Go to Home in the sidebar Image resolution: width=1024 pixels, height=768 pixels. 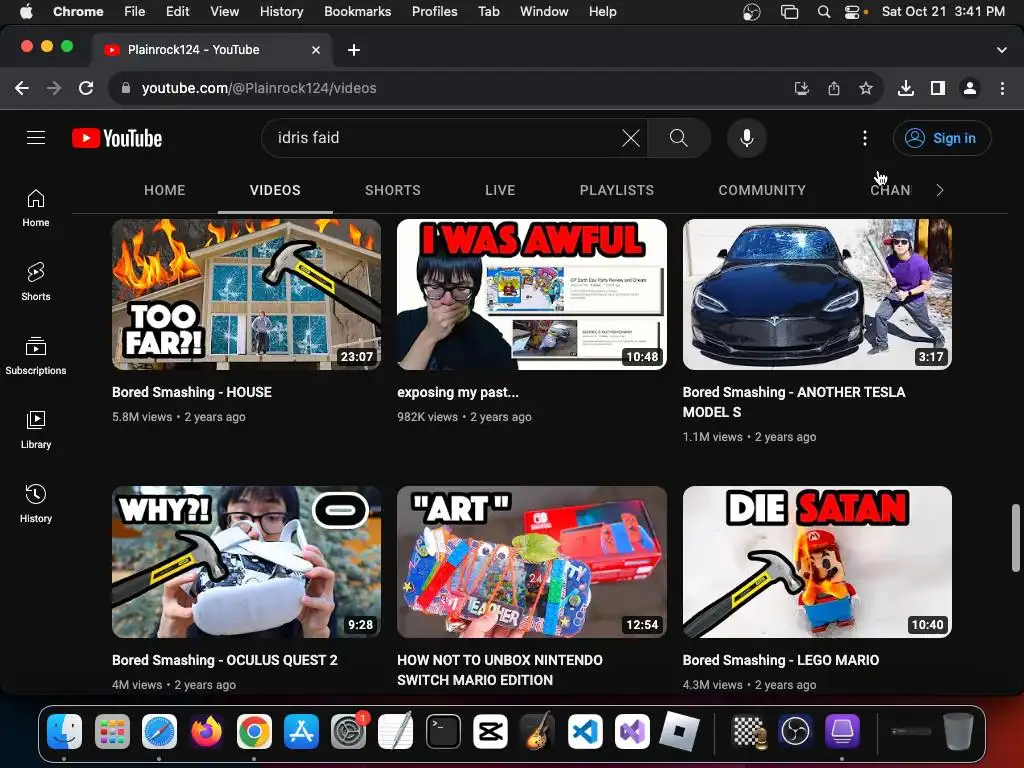[36, 208]
